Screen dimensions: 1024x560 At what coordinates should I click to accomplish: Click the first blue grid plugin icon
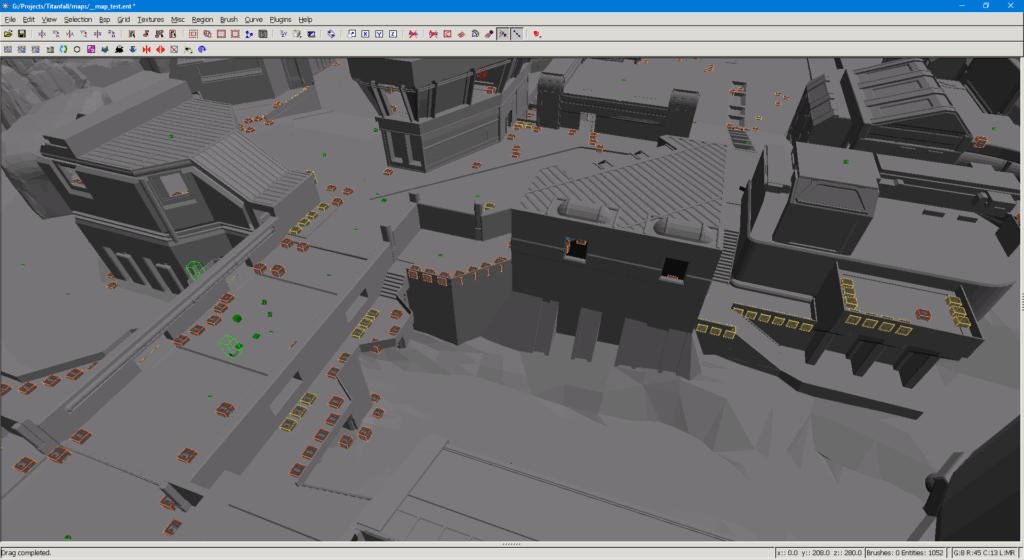[x=8, y=49]
